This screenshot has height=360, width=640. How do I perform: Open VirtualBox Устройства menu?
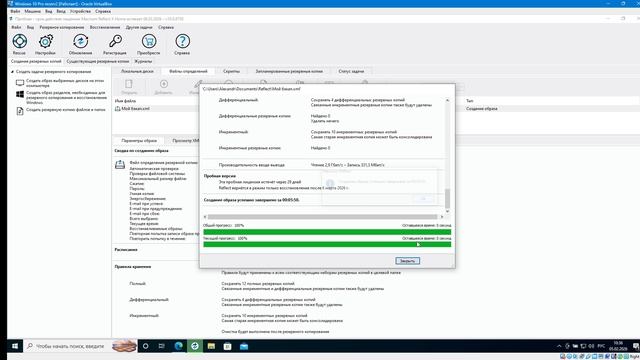(80, 11)
